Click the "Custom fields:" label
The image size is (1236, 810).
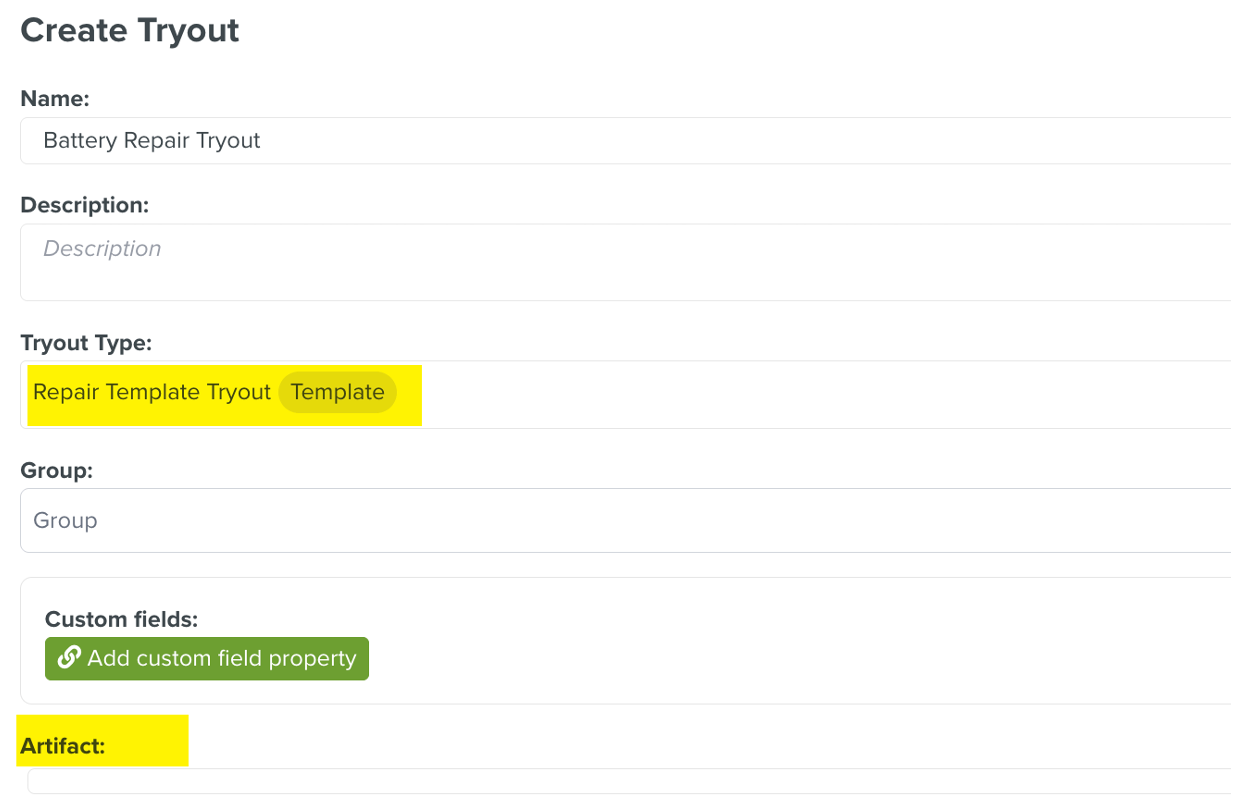pyautogui.click(x=121, y=619)
